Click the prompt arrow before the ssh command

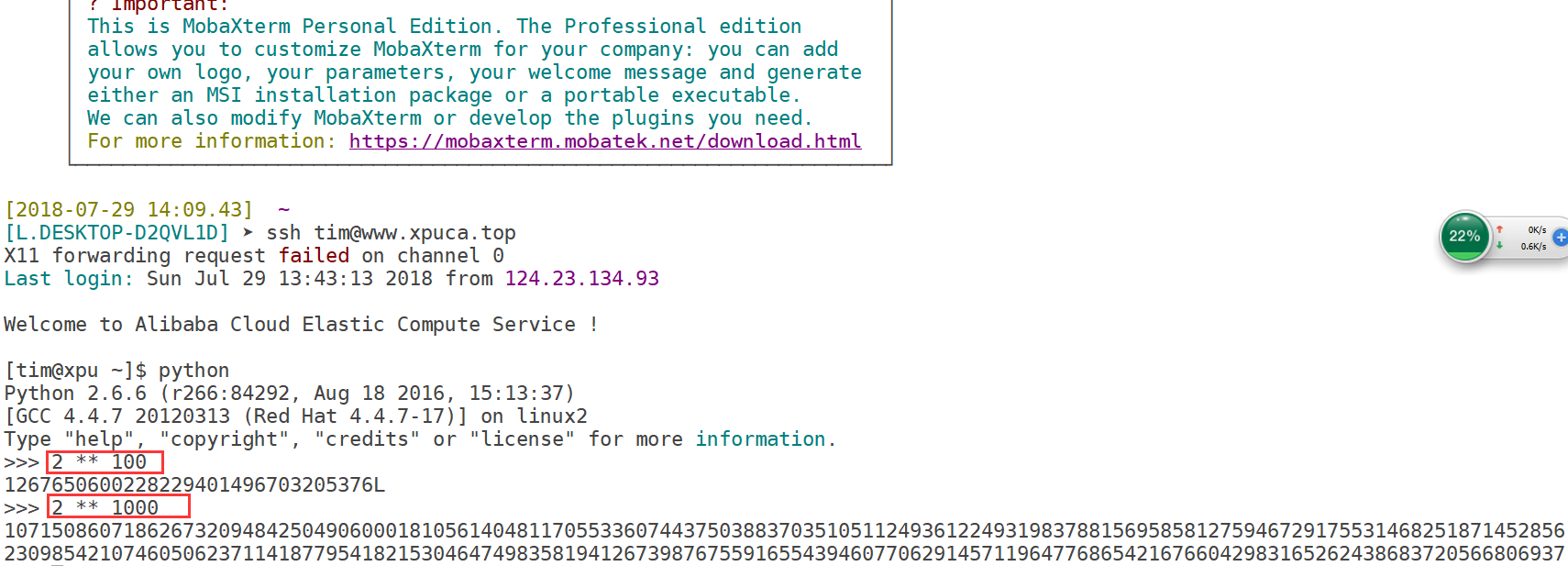tap(248, 232)
